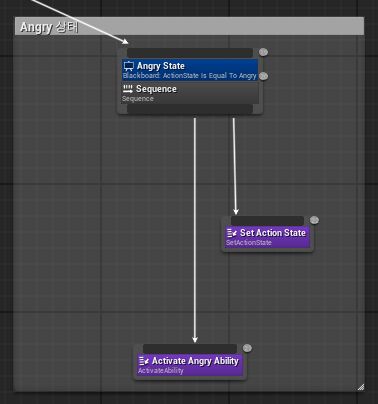378x404 pixels.
Task: Click the input pin atop Activate Angry Ability
Action: click(190, 349)
